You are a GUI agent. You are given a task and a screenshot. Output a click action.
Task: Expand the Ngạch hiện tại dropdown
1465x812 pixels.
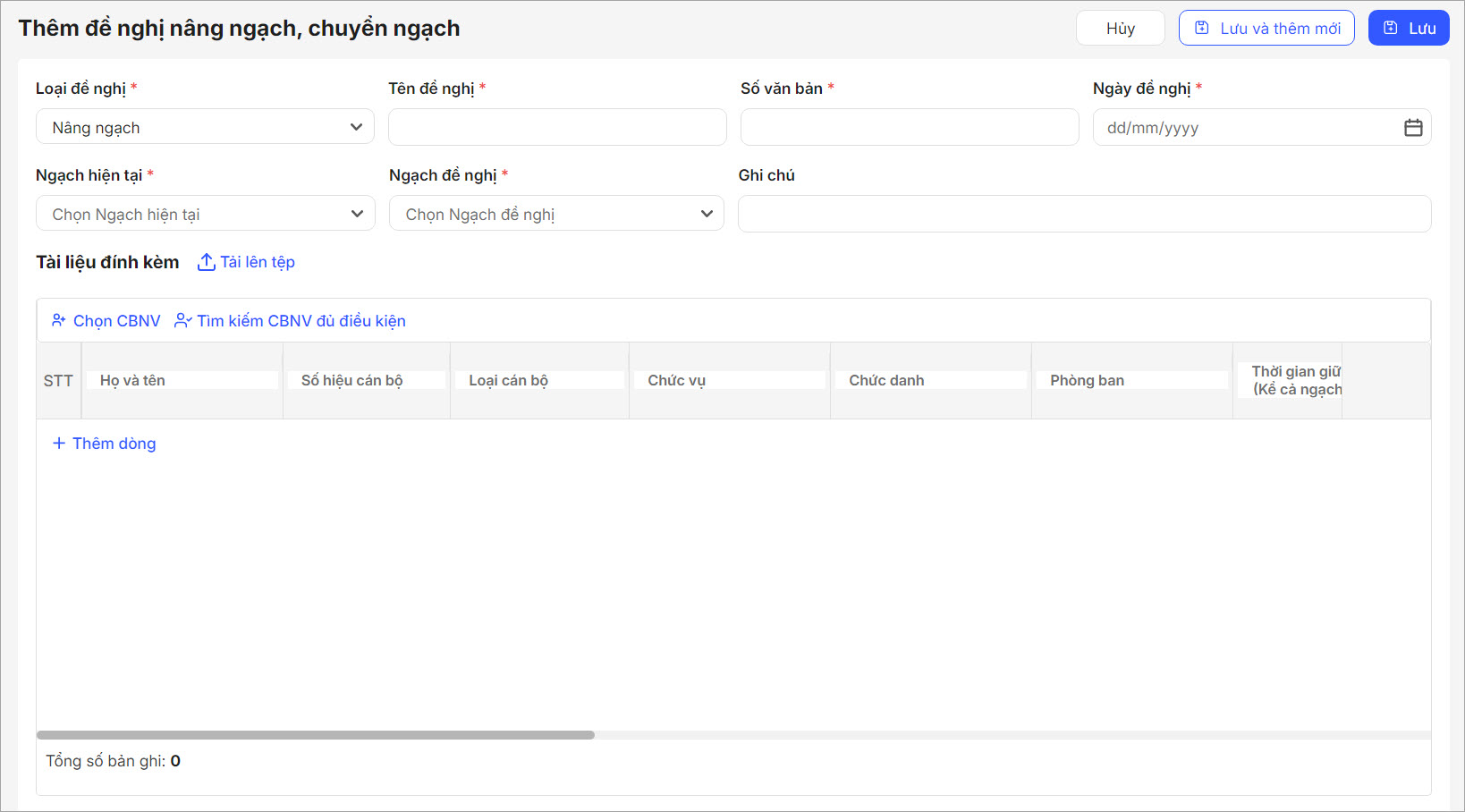click(x=205, y=214)
